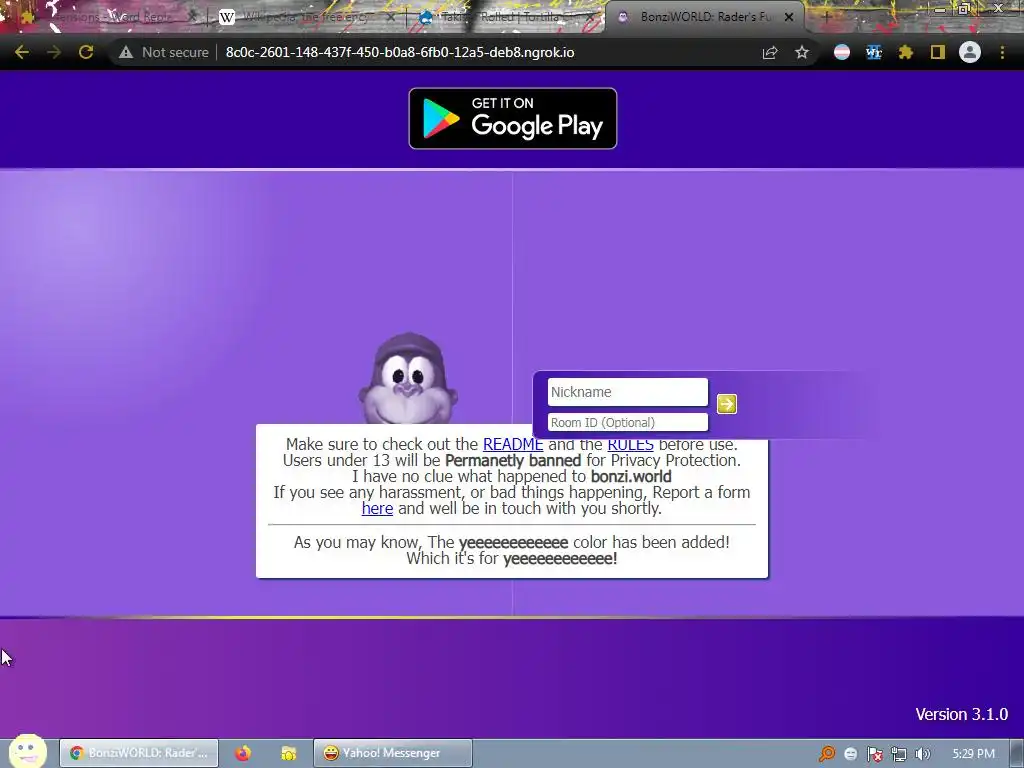The height and width of the screenshot is (768, 1024).
Task: Open the RULES link
Action: 630,445
